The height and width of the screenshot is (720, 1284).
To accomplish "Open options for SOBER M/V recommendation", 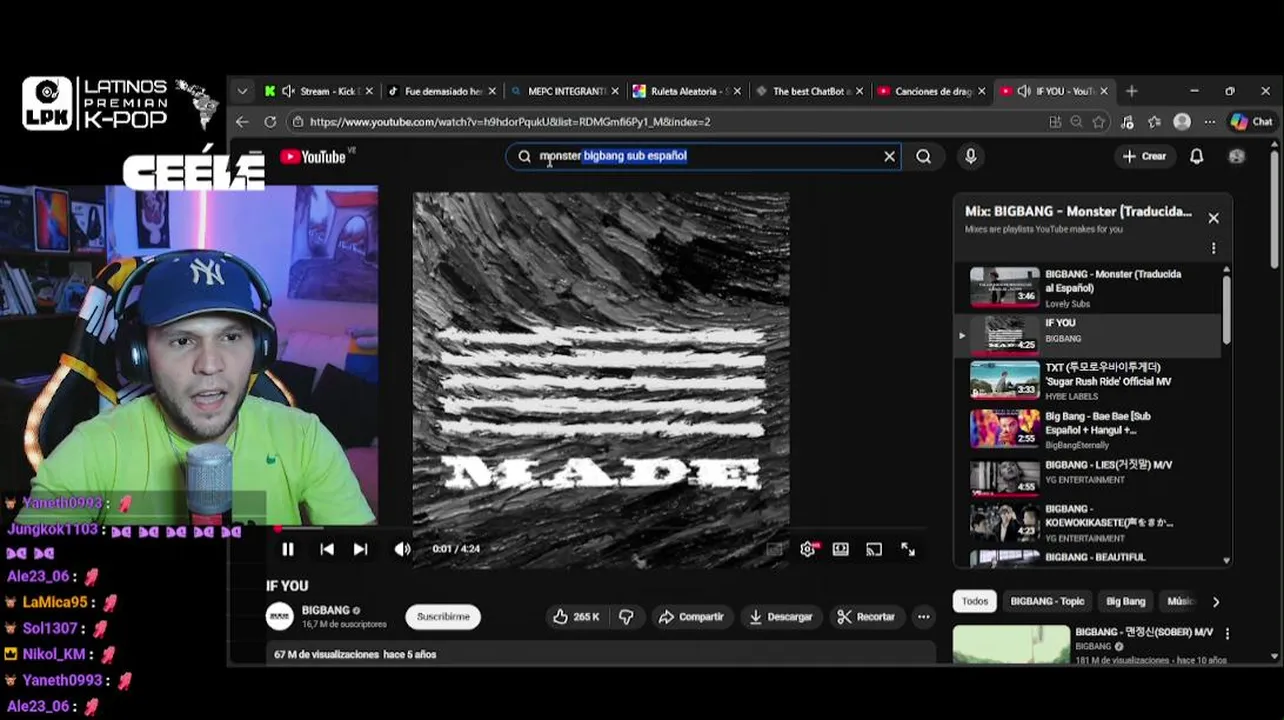I will pos(1227,633).
